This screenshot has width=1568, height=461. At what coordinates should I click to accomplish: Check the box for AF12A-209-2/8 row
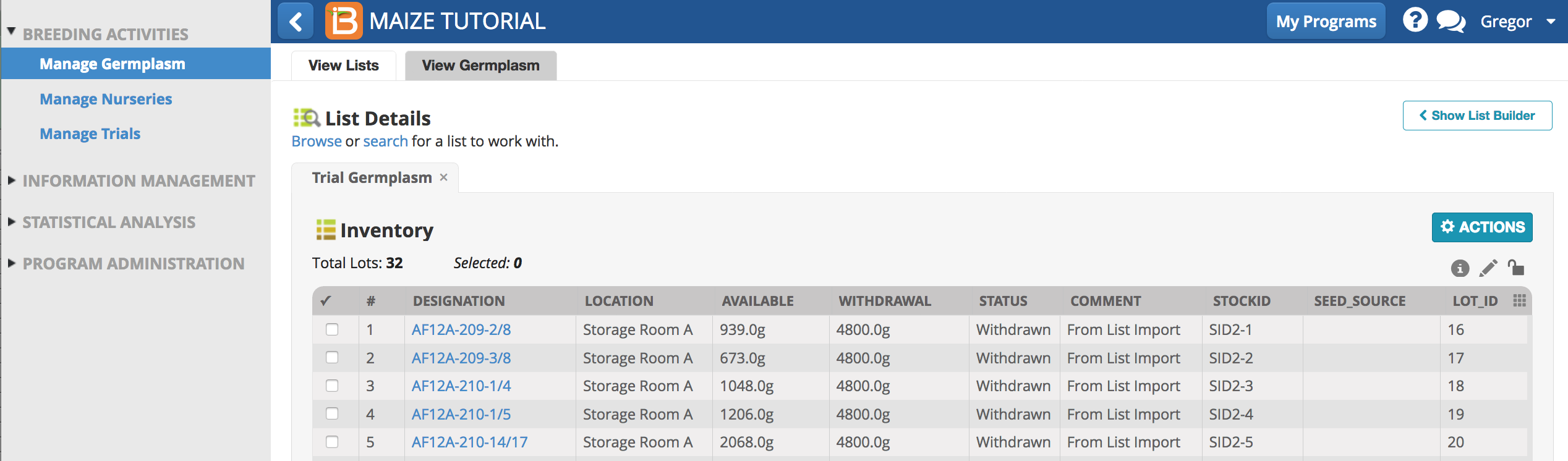click(332, 329)
